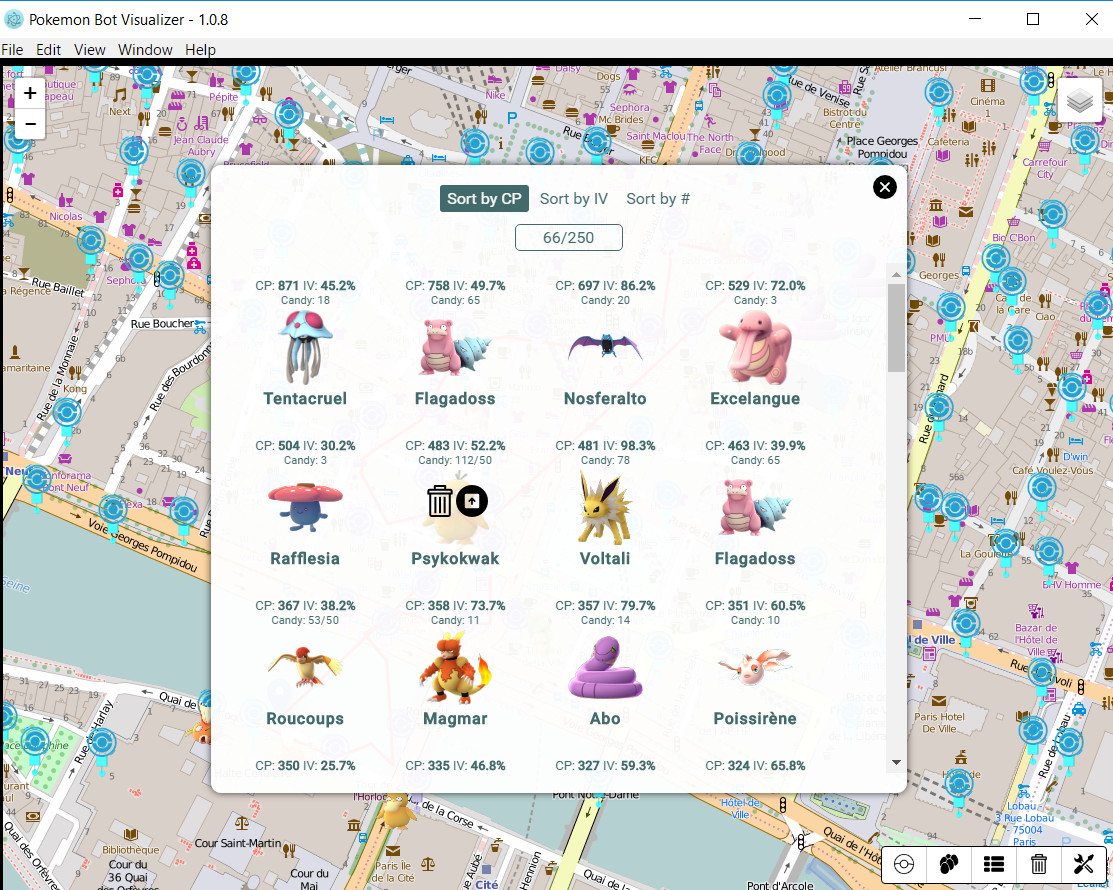Zoom in the map with plus button
1113x890 pixels.
tap(30, 93)
